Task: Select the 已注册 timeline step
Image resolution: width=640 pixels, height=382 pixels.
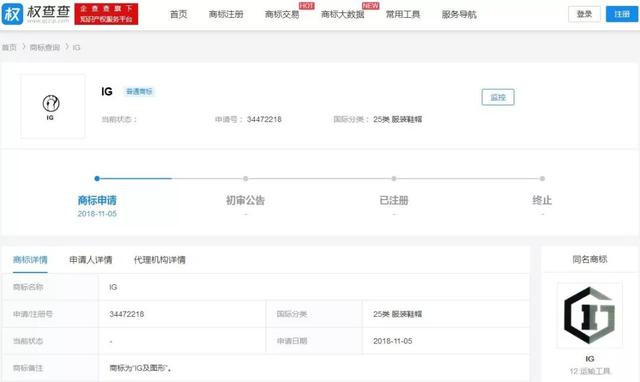Action: [394, 200]
